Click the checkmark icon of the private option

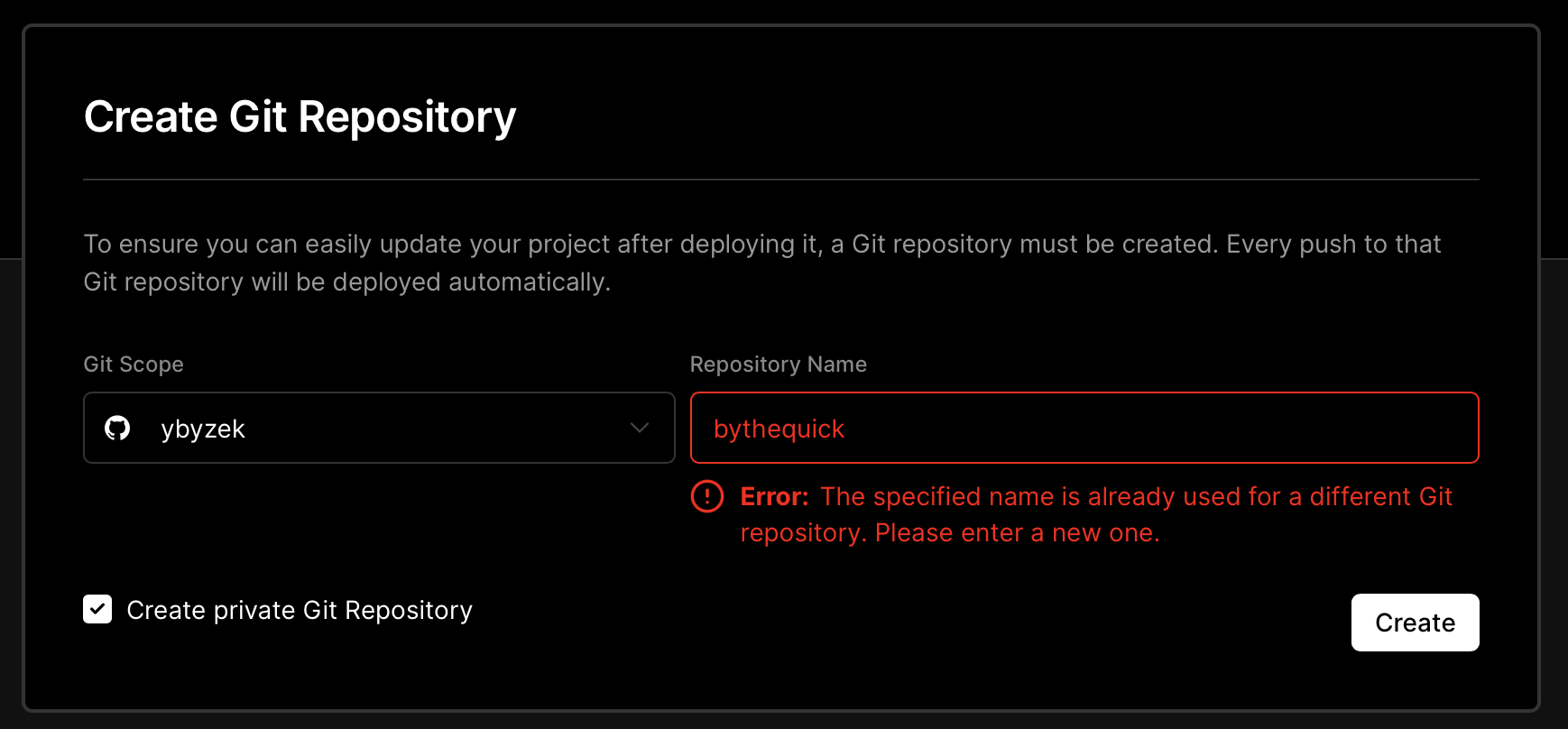[x=97, y=609]
